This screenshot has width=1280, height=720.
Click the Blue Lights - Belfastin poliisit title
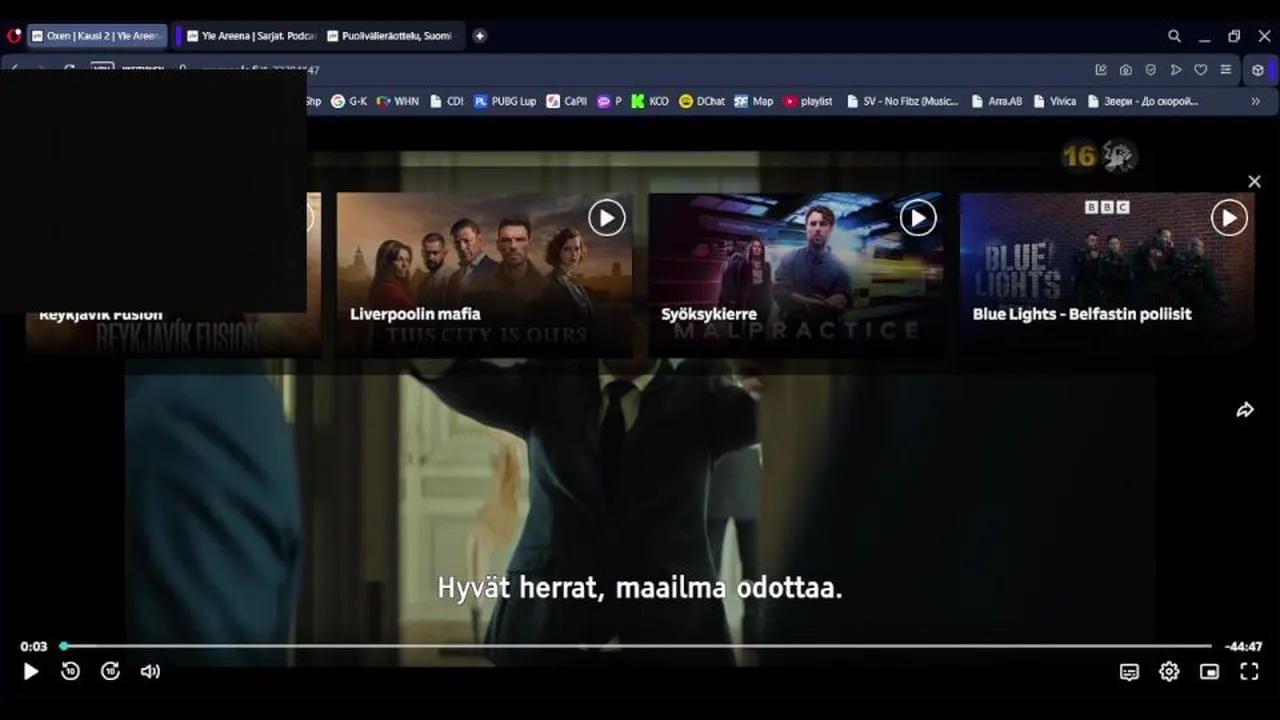[x=1082, y=314]
